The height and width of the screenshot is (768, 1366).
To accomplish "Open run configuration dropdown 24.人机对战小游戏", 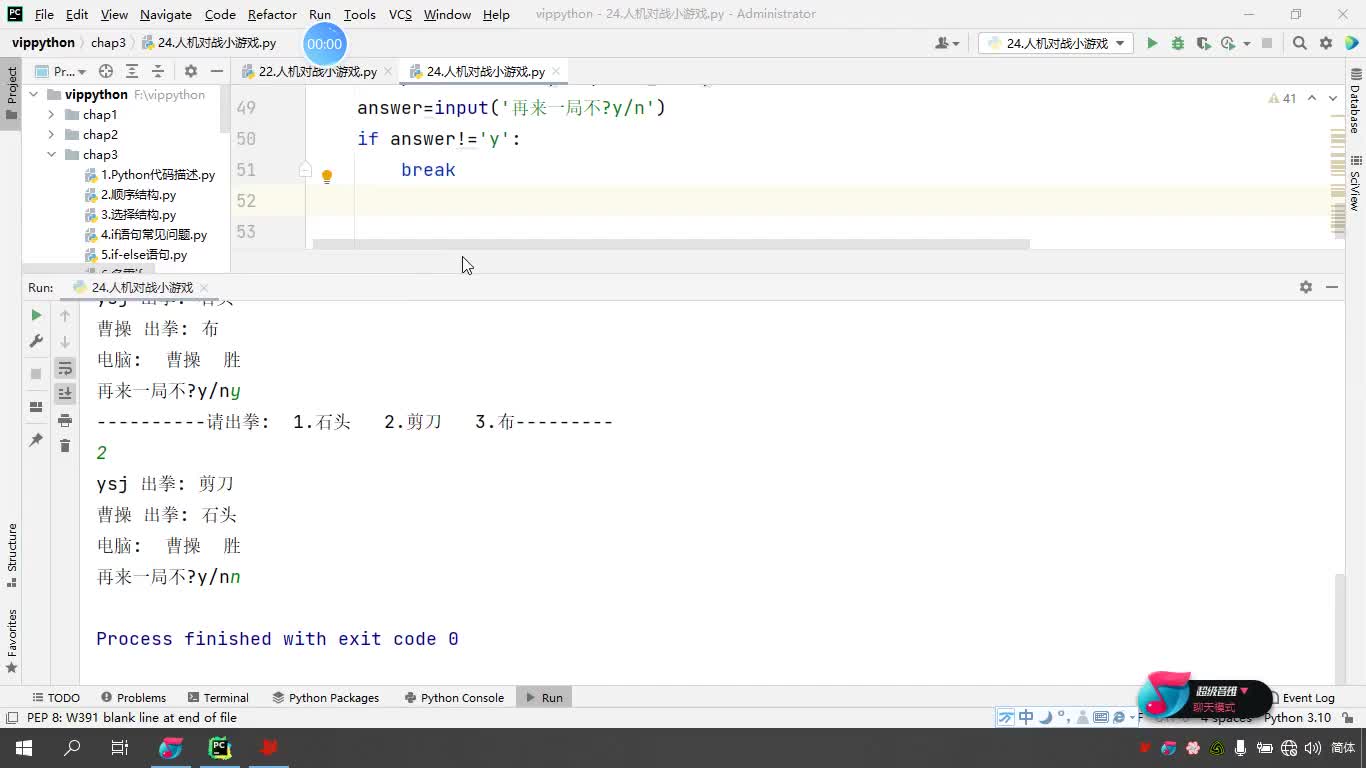I will tap(1056, 43).
